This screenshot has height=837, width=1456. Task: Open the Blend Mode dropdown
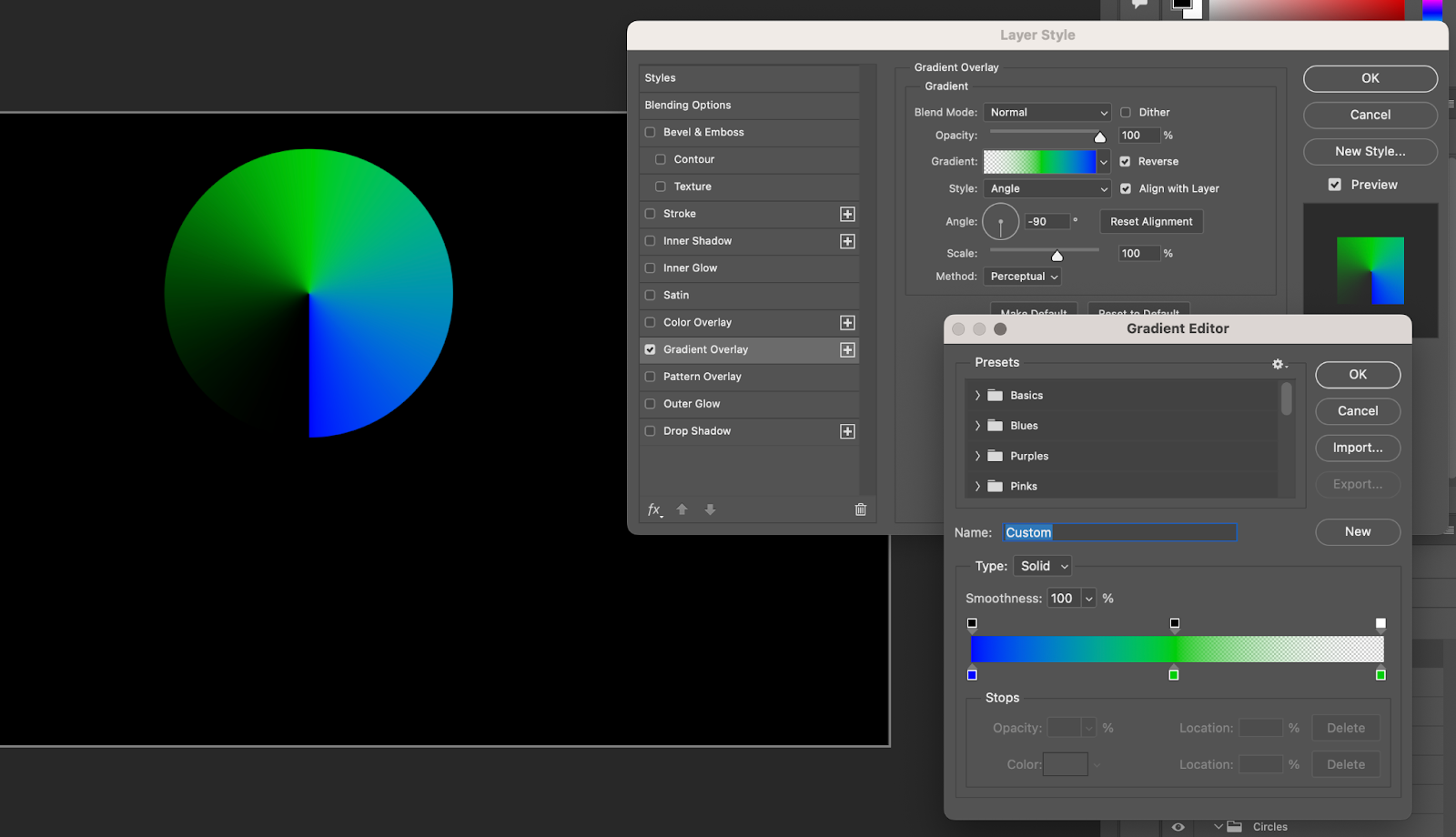tap(1046, 113)
